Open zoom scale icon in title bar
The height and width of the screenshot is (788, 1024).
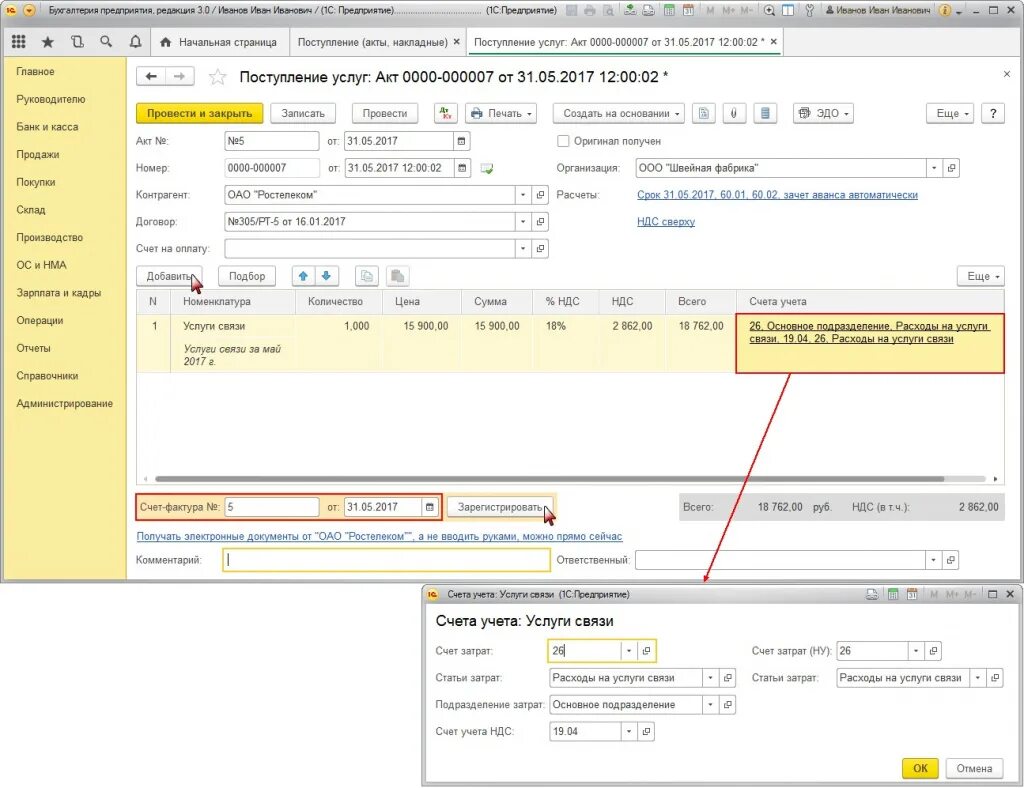[x=769, y=10]
